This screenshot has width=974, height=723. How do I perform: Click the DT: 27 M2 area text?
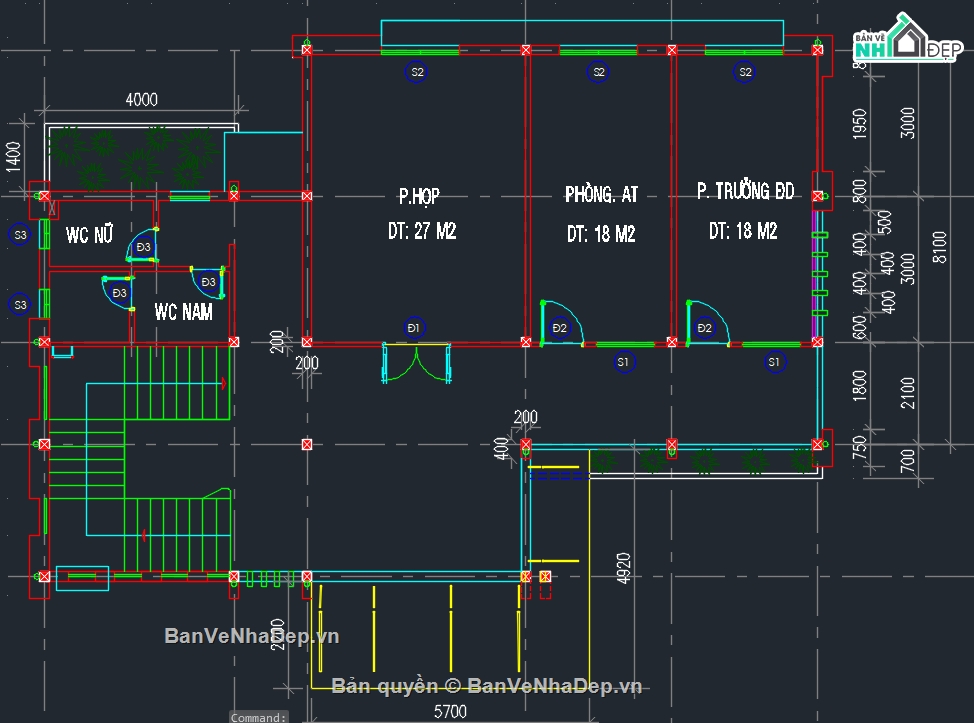click(x=421, y=231)
